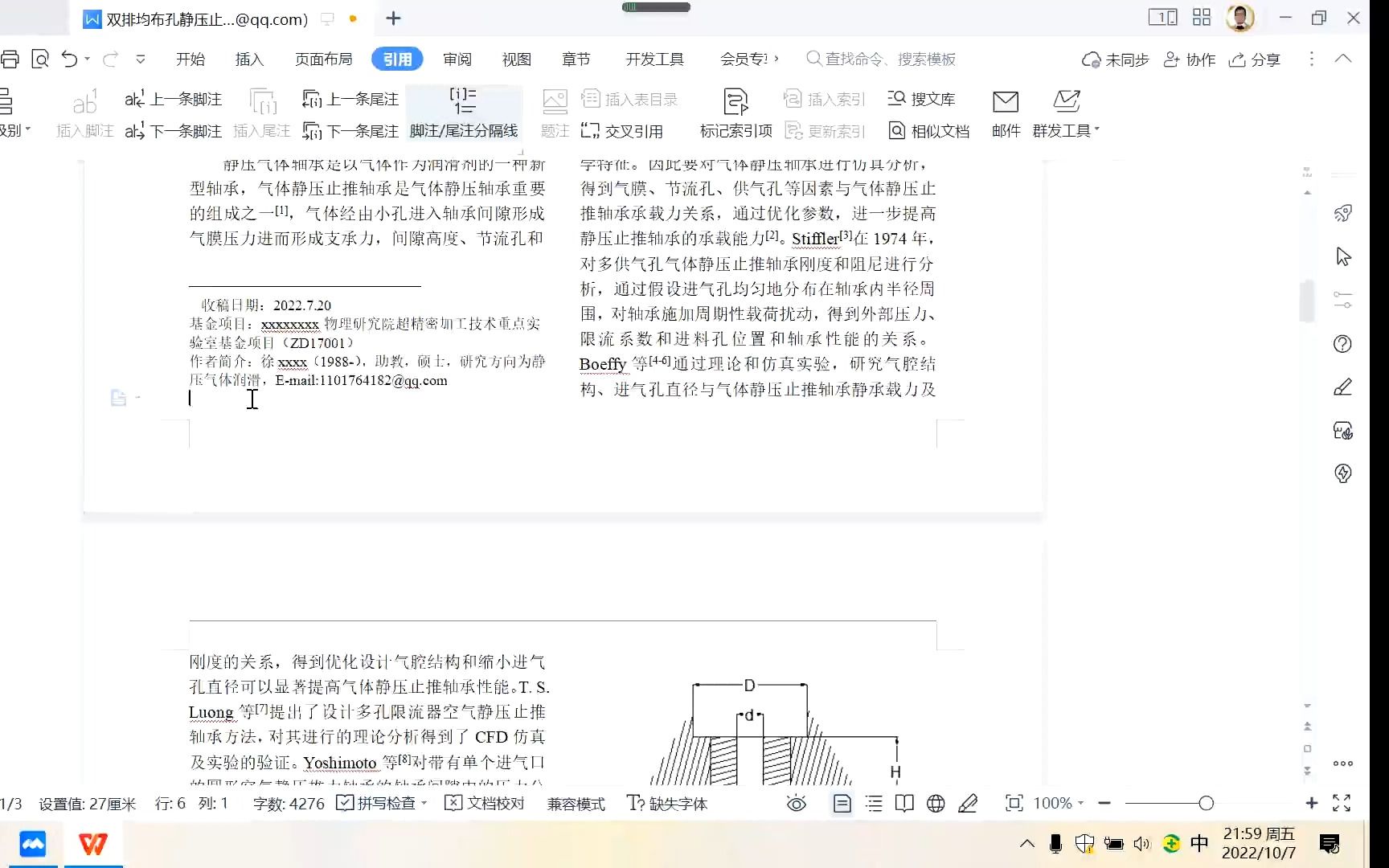This screenshot has height=868, width=1389.
Task: Click 下一条脚注 next footnote
Action: coord(173,131)
